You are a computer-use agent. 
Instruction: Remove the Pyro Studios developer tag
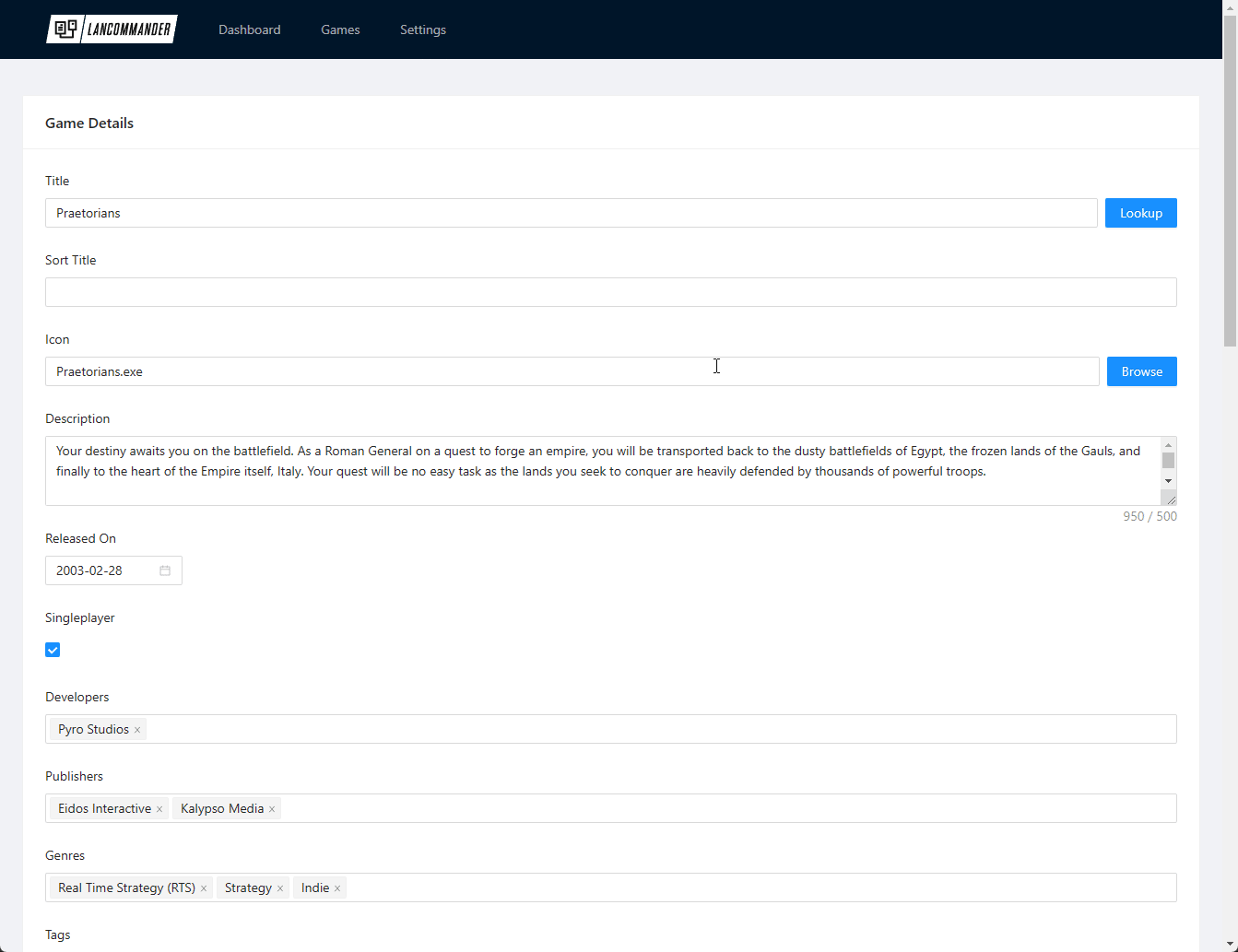(x=137, y=730)
